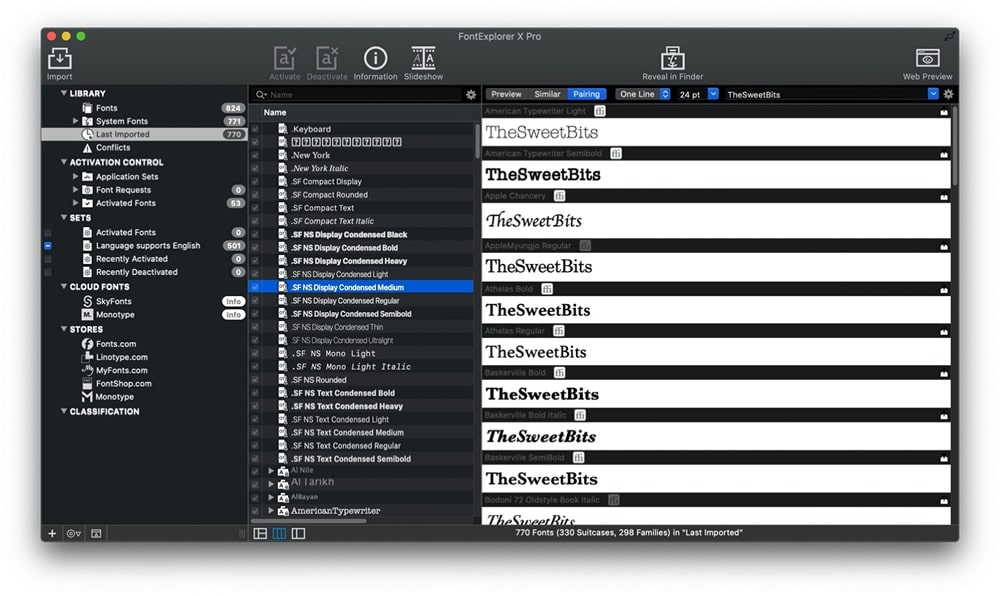Open the sample text dropdown arrow
The image size is (1000, 596).
click(933, 94)
